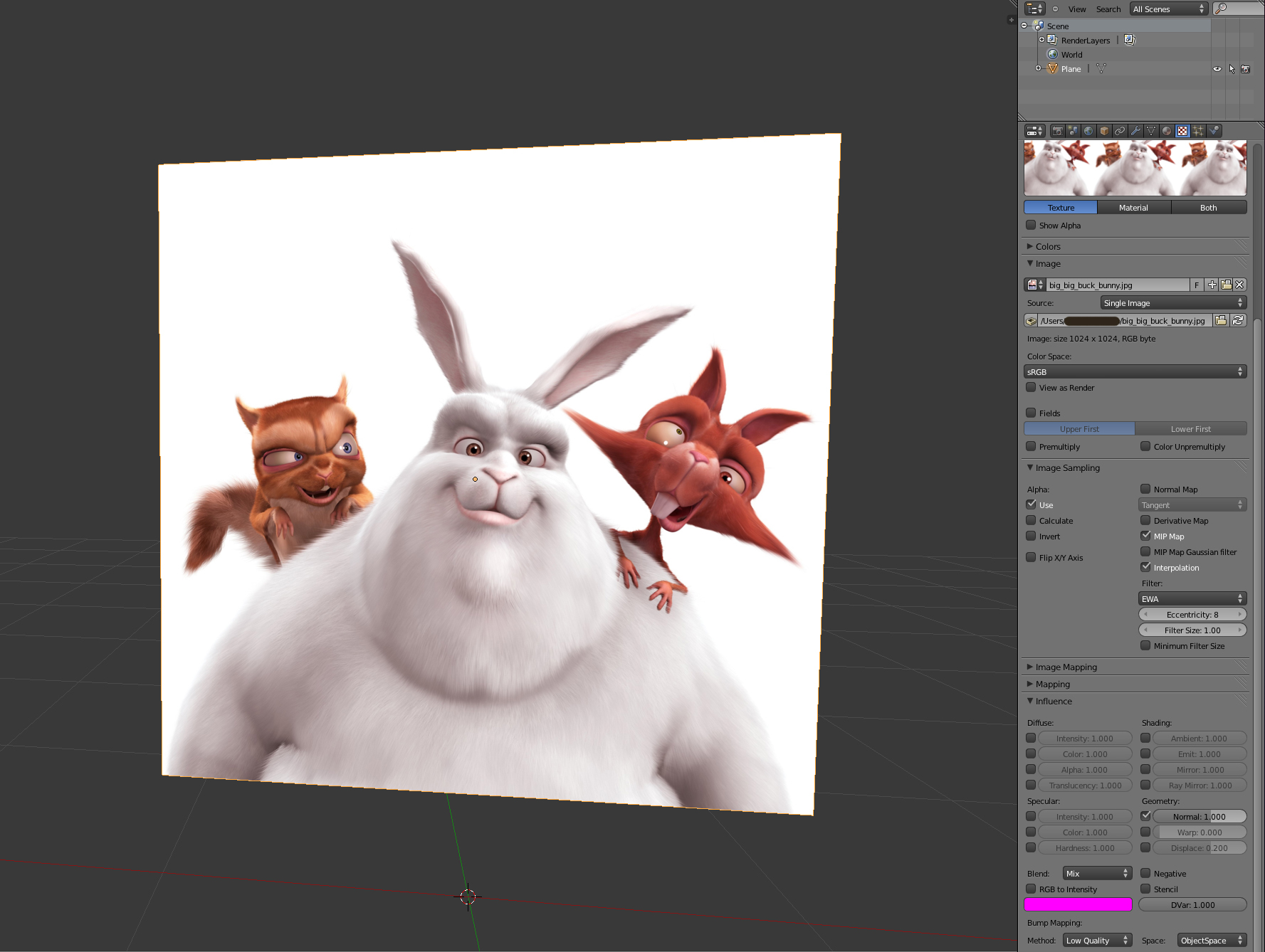Click the image name field big_big_buck_bunny.jpg
1265x952 pixels.
pos(1118,285)
